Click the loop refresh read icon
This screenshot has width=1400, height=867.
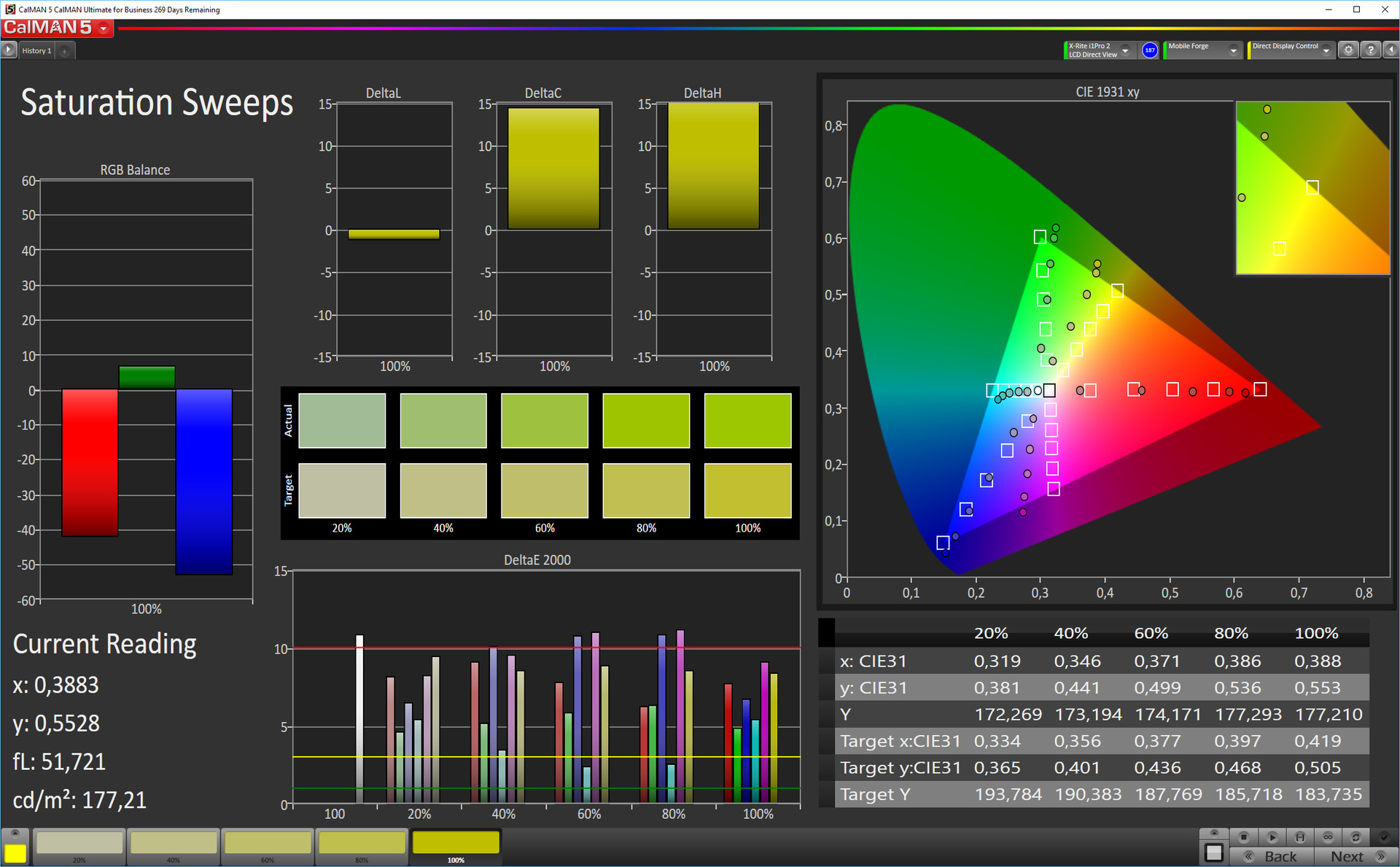[x=1356, y=836]
